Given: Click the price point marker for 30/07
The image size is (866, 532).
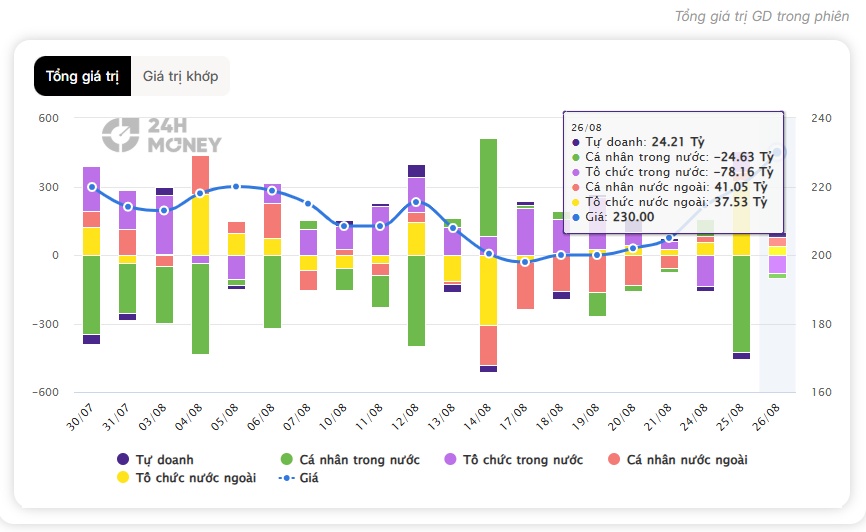Looking at the screenshot, I should click(92, 187).
